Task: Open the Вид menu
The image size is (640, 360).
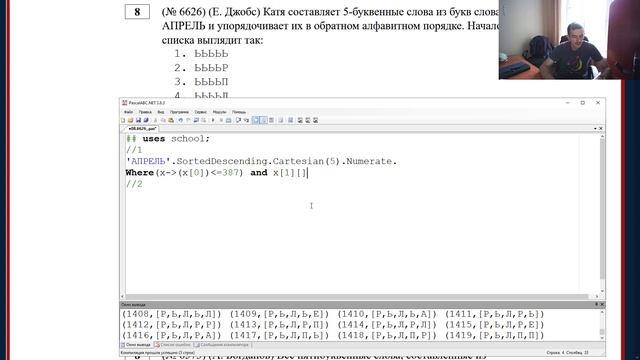Action: pos(161,112)
